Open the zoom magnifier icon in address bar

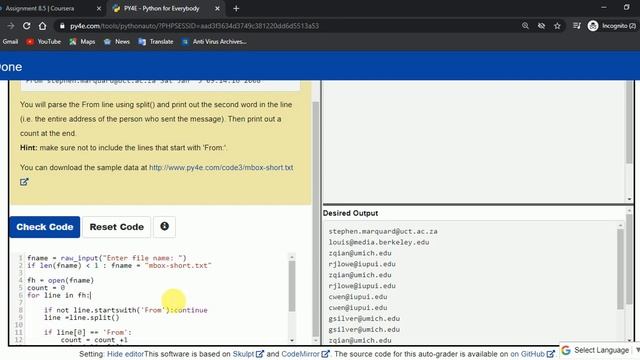[525, 26]
